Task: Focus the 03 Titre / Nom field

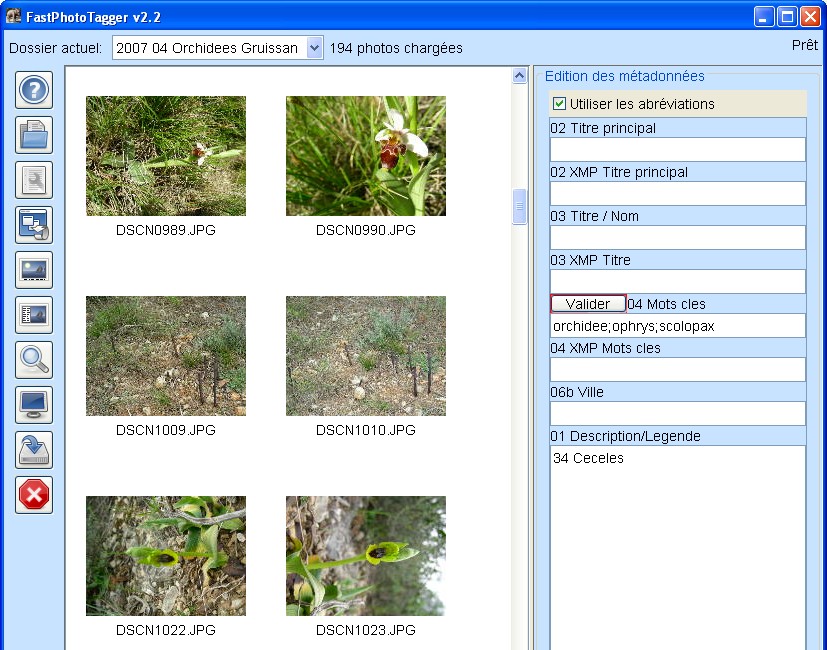Action: click(x=678, y=237)
